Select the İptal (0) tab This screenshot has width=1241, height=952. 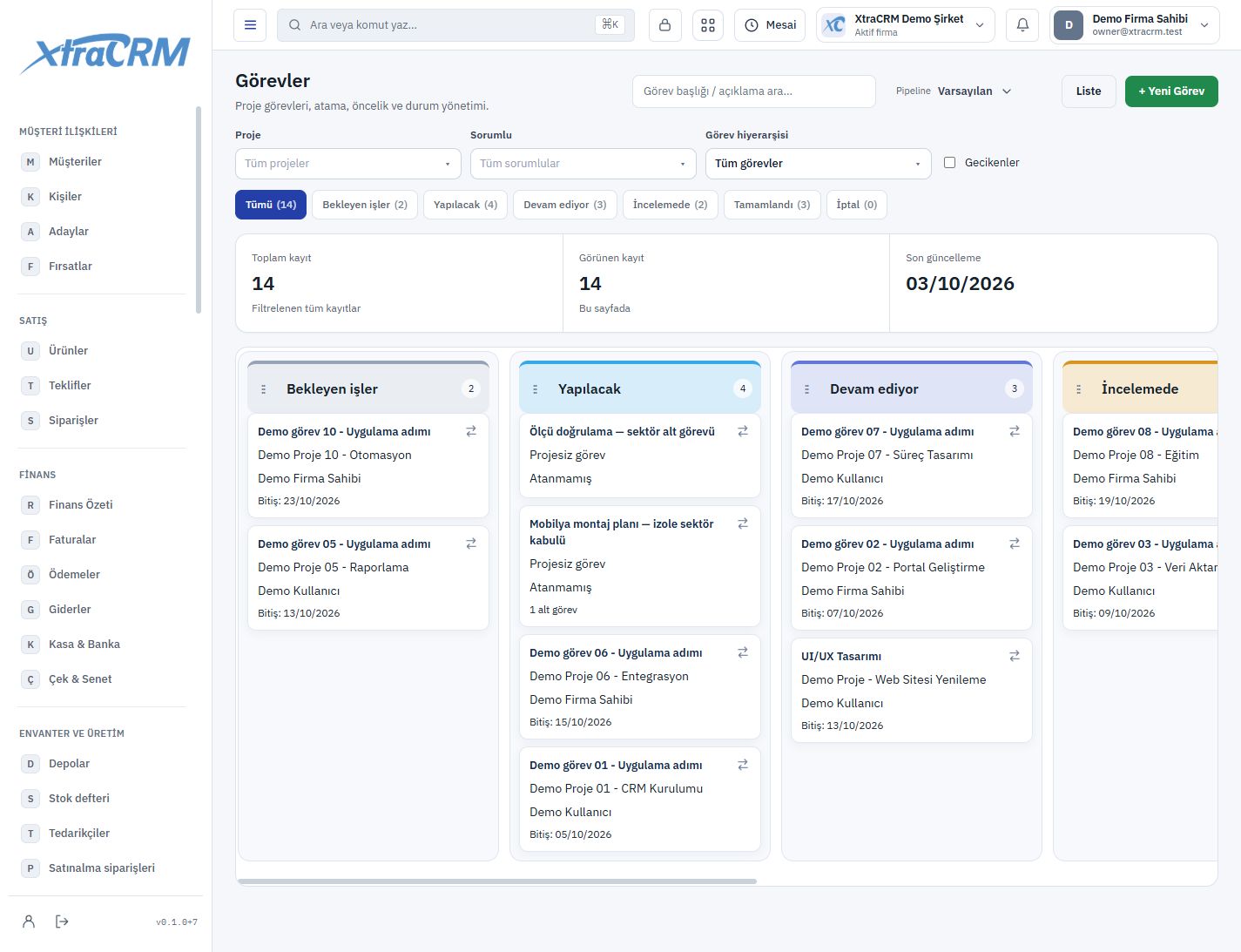click(x=857, y=205)
